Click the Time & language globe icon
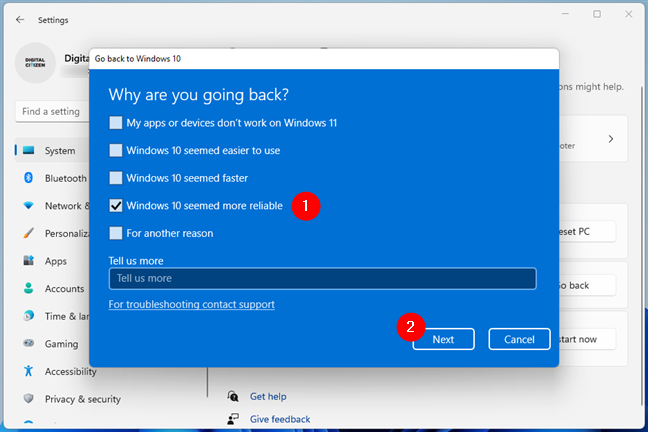The width and height of the screenshot is (648, 432). click(29, 316)
